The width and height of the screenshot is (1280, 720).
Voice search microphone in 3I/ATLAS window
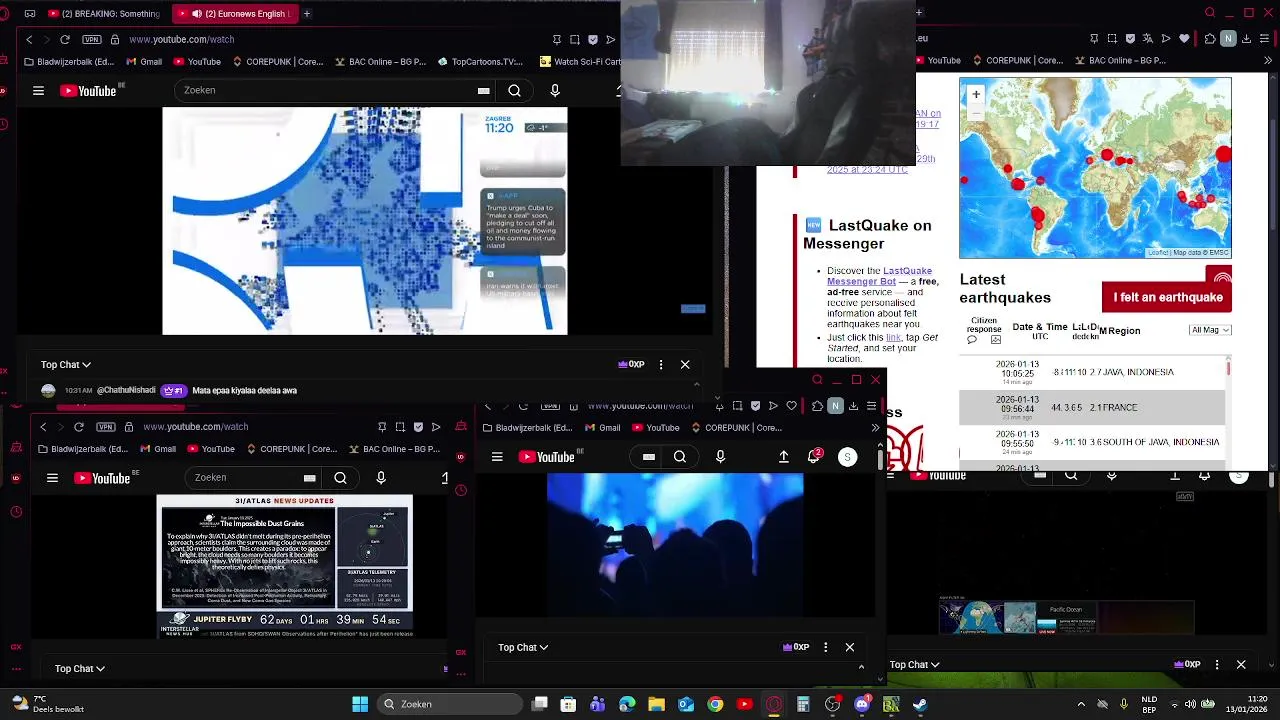(381, 478)
